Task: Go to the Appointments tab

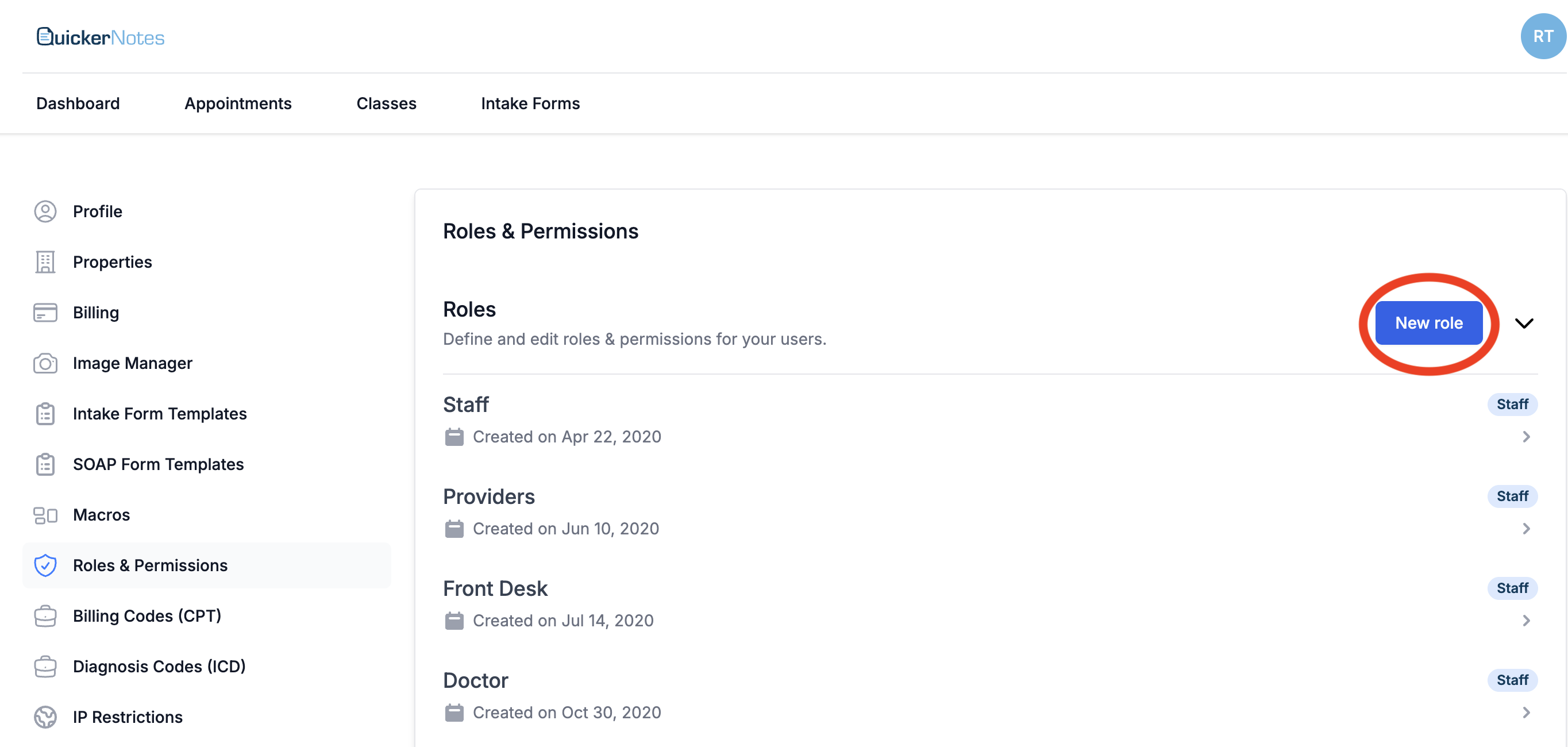Action: coord(238,103)
